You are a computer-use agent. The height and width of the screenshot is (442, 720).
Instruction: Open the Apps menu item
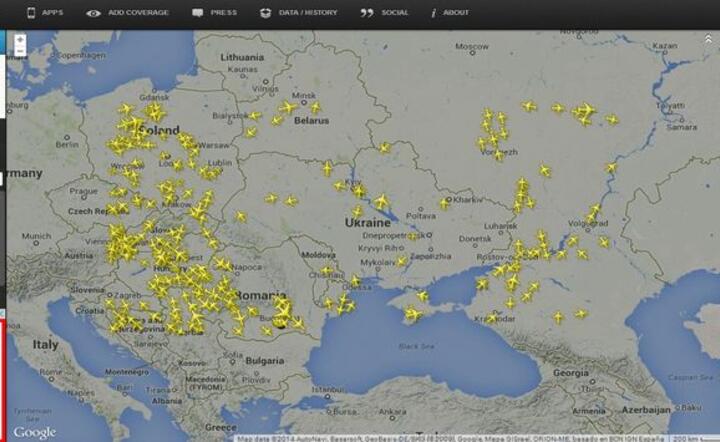[x=45, y=12]
